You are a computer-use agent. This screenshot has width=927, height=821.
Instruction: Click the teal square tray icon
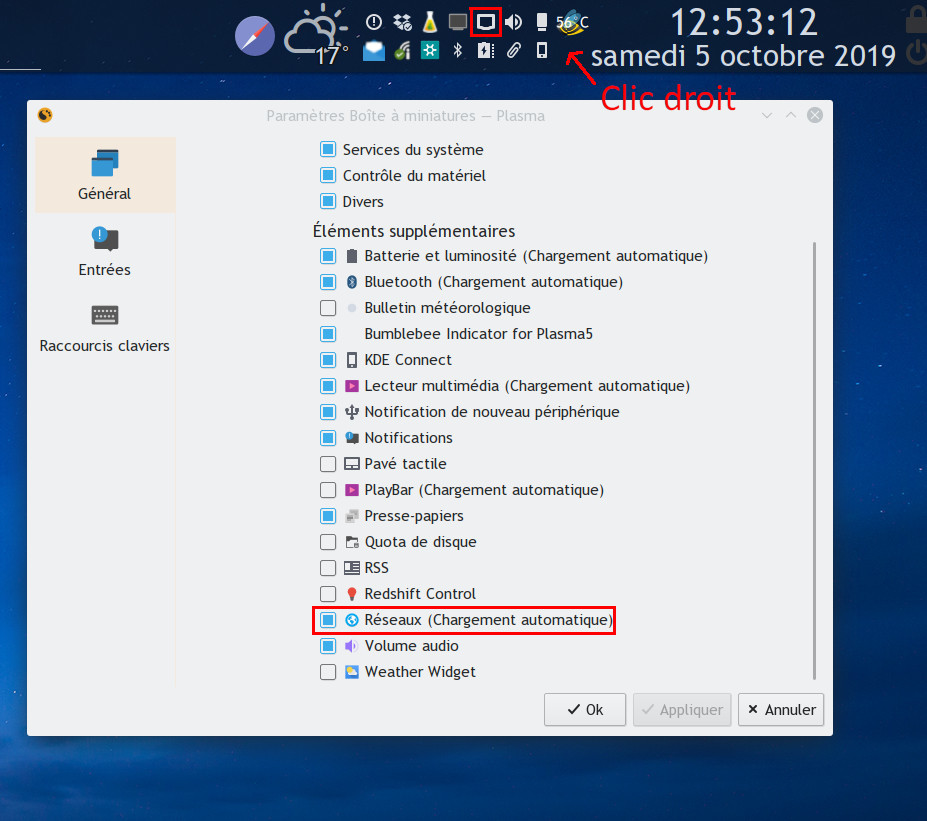tap(430, 50)
